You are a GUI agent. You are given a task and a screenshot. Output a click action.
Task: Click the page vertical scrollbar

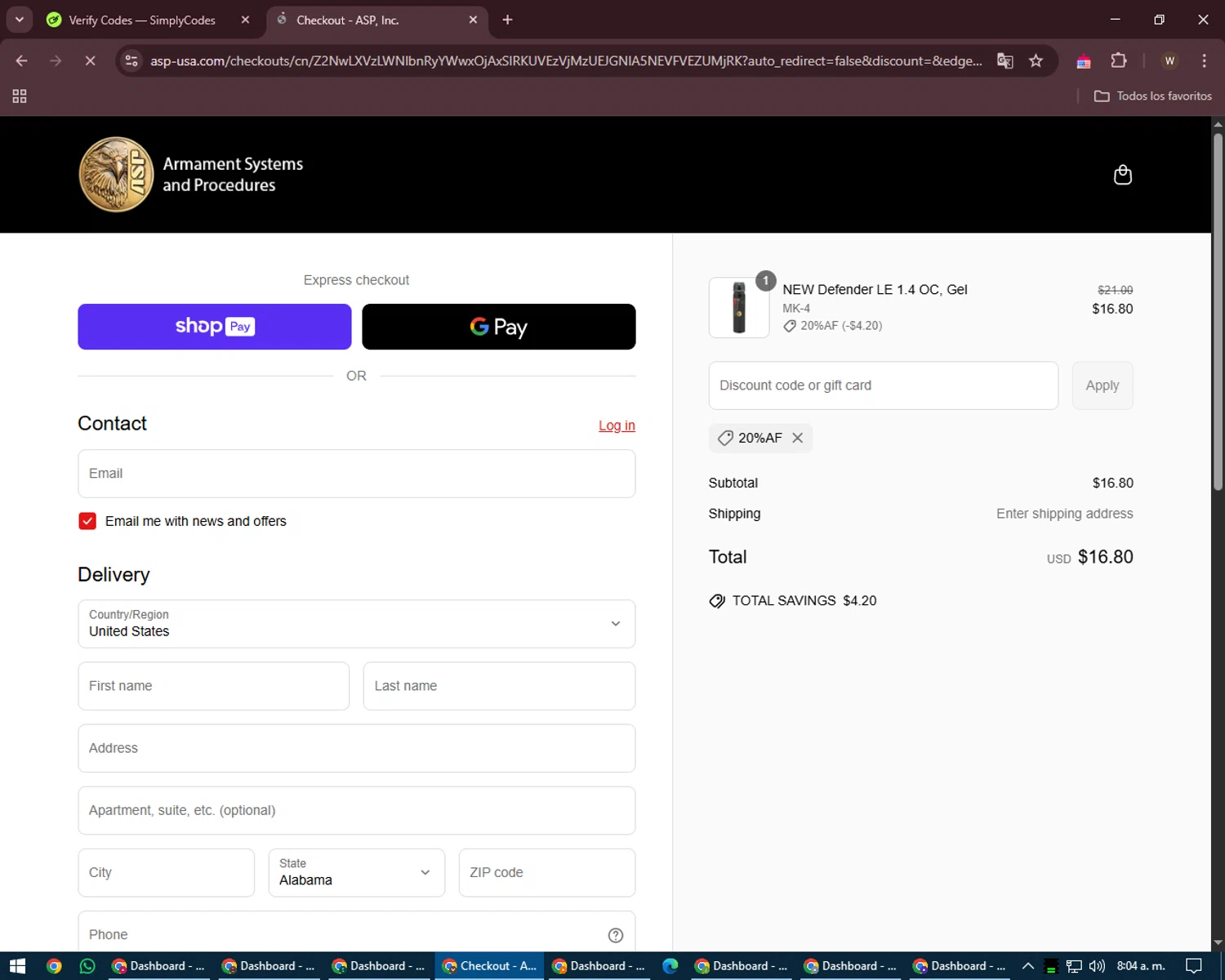pyautogui.click(x=1218, y=310)
